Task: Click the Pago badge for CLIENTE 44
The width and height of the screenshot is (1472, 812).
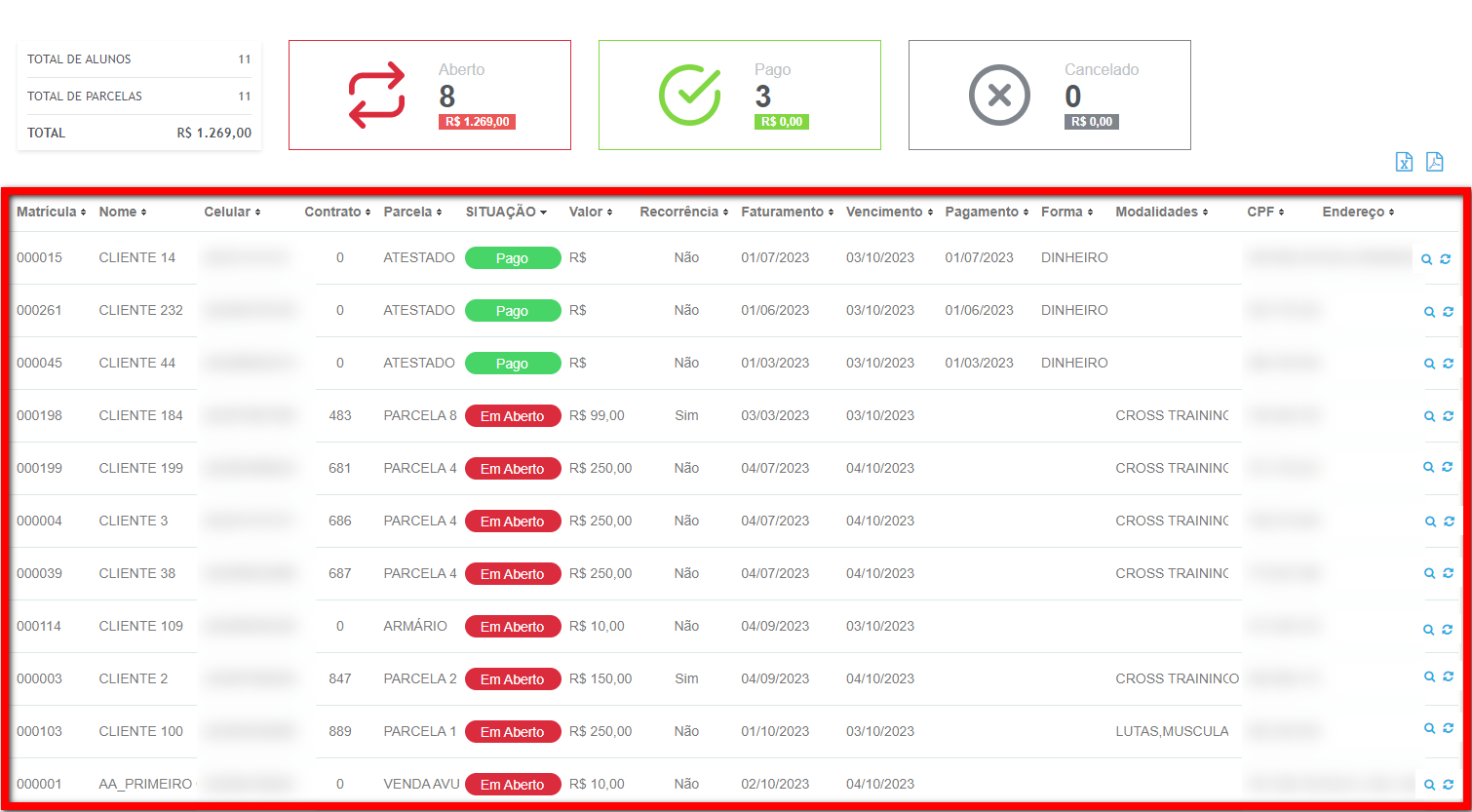Action: point(513,364)
